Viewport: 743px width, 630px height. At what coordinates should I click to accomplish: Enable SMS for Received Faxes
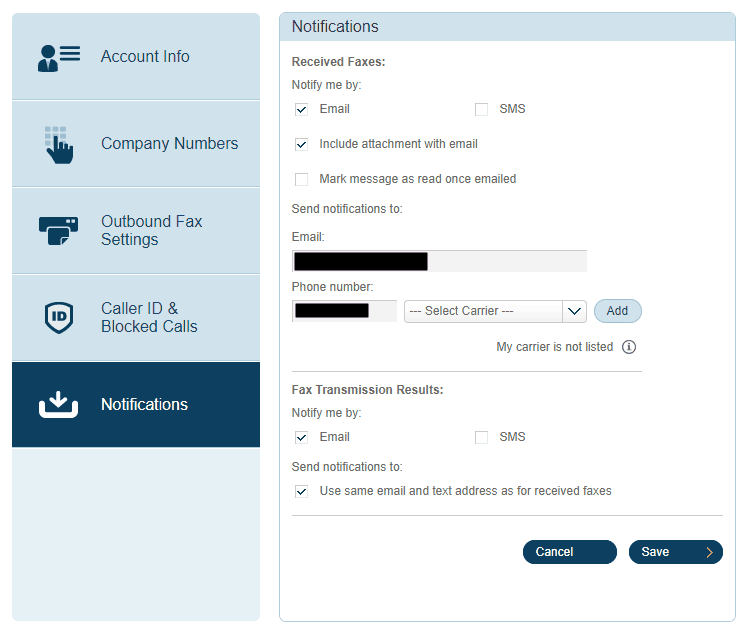[x=481, y=109]
